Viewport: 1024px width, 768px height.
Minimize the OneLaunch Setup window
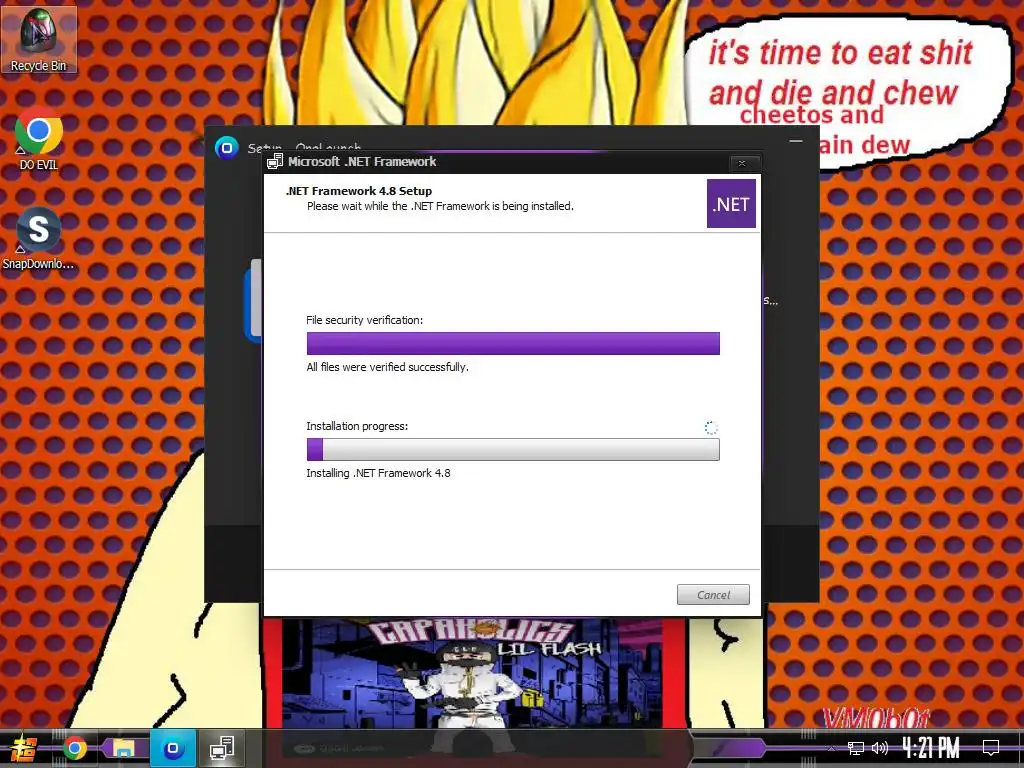point(795,141)
